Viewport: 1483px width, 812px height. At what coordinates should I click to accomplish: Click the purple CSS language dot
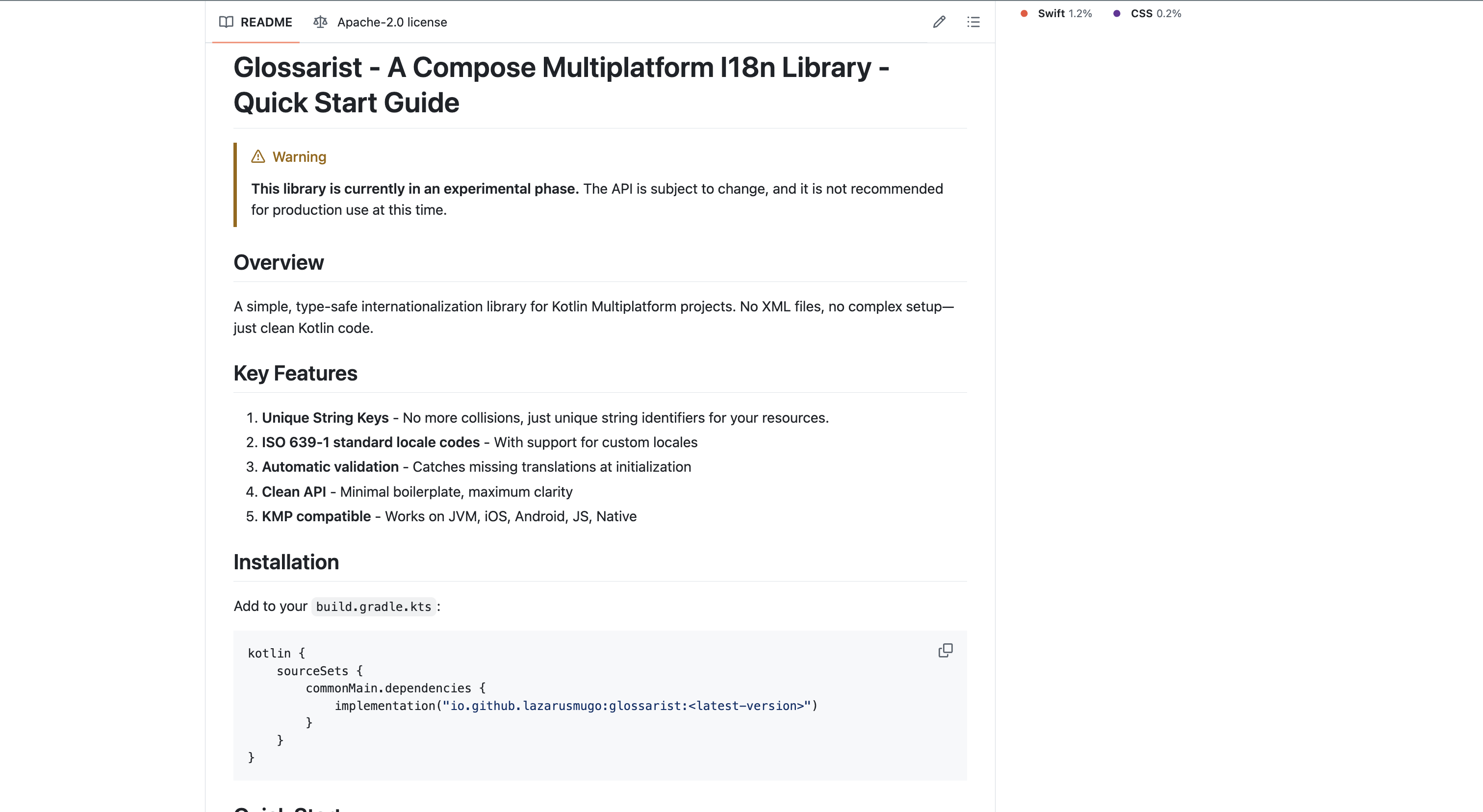coord(1117,13)
